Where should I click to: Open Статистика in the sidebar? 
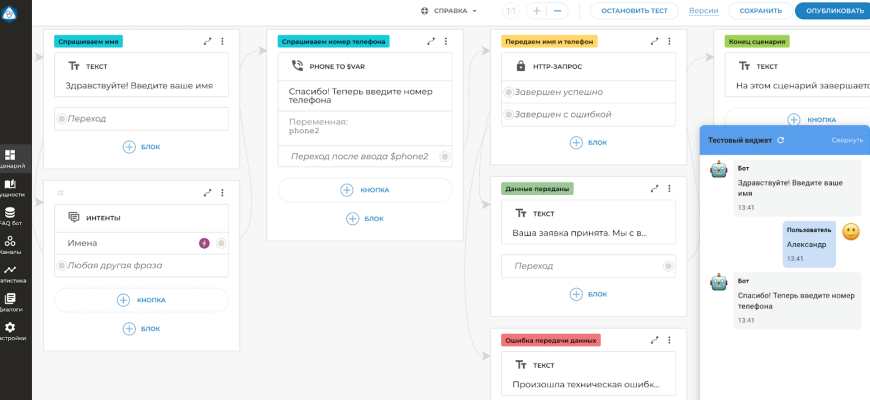[x=10, y=273]
